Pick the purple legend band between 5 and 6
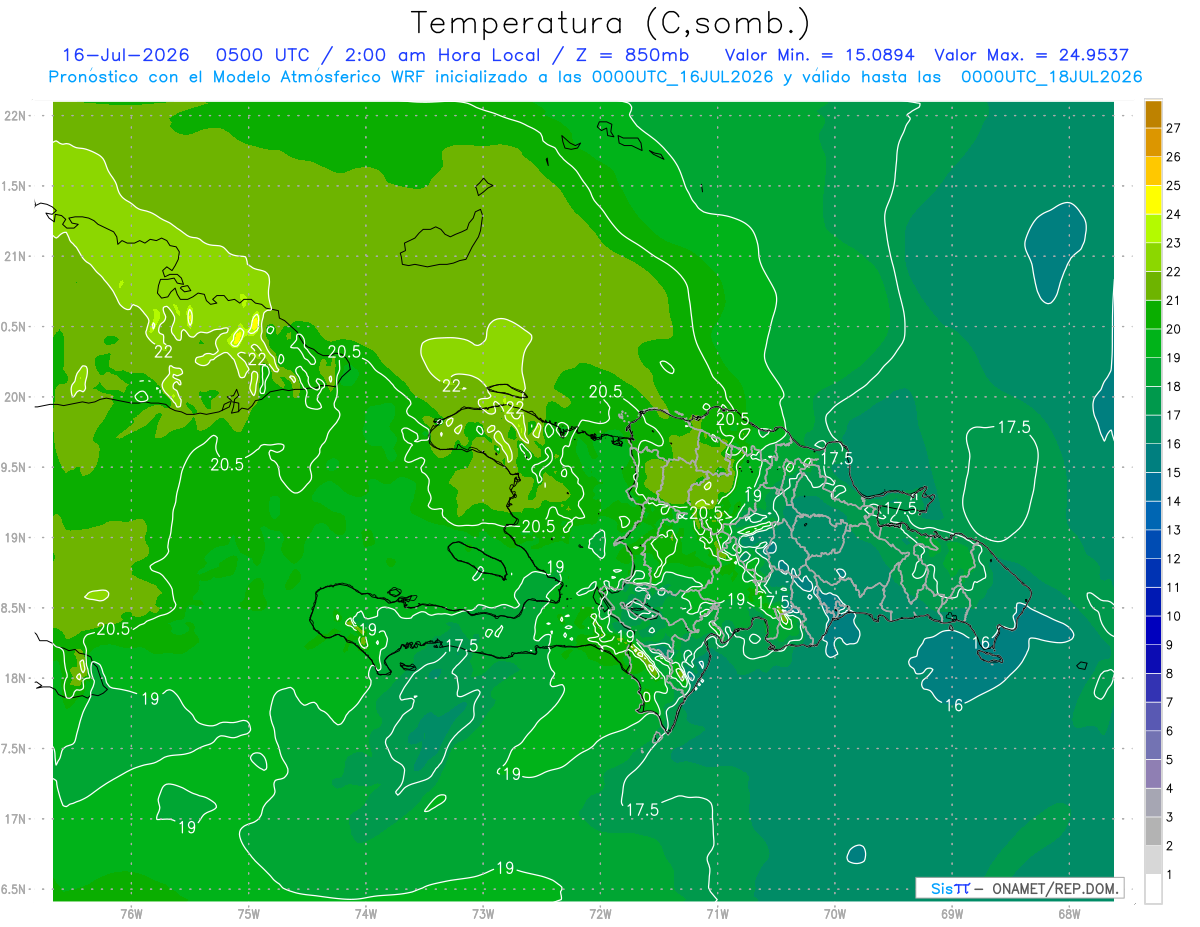 (x=1153, y=744)
